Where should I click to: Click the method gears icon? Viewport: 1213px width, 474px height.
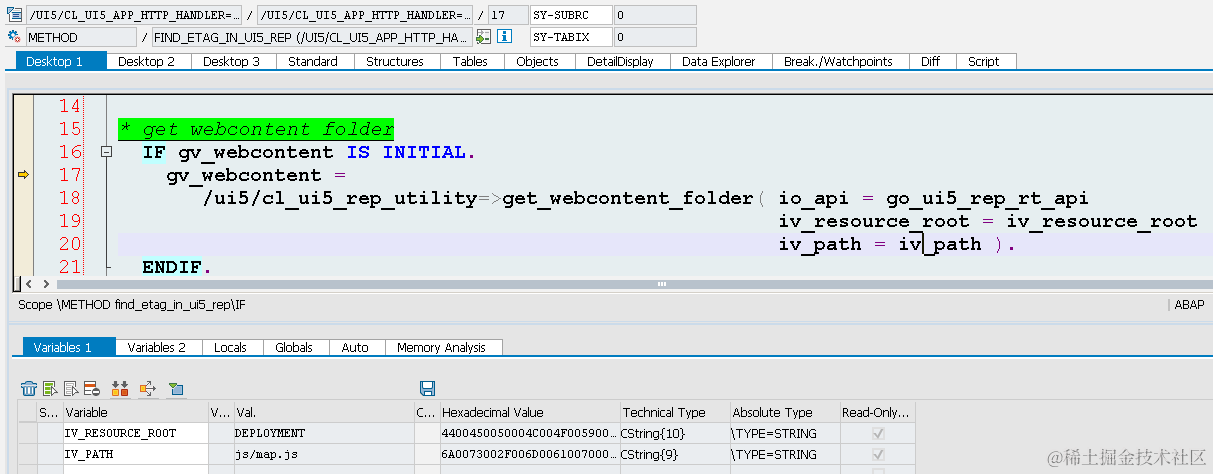[x=15, y=37]
